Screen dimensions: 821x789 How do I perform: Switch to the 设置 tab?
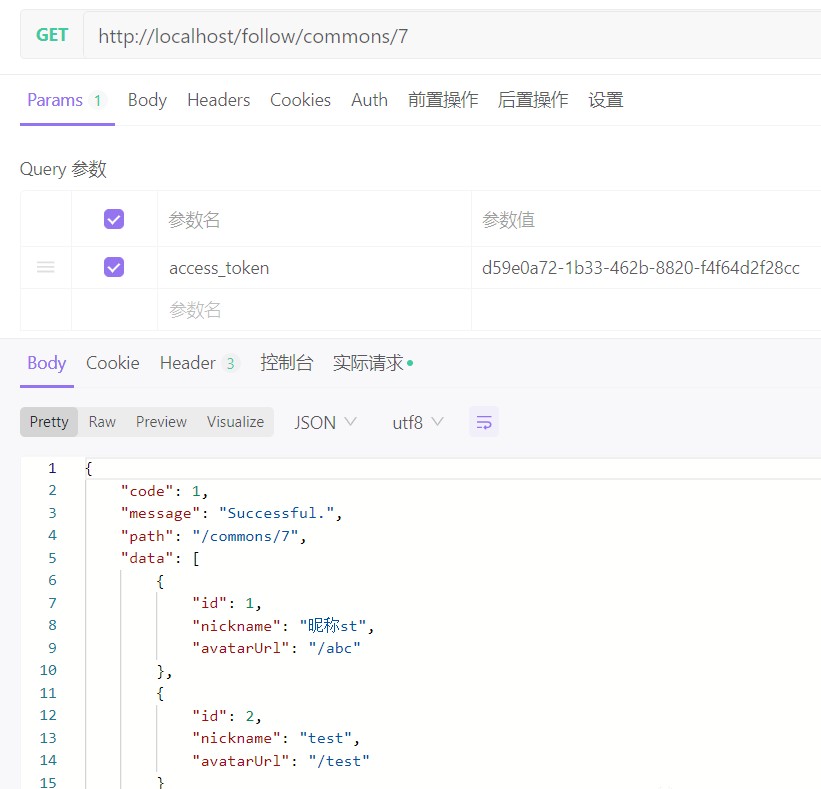pos(606,100)
